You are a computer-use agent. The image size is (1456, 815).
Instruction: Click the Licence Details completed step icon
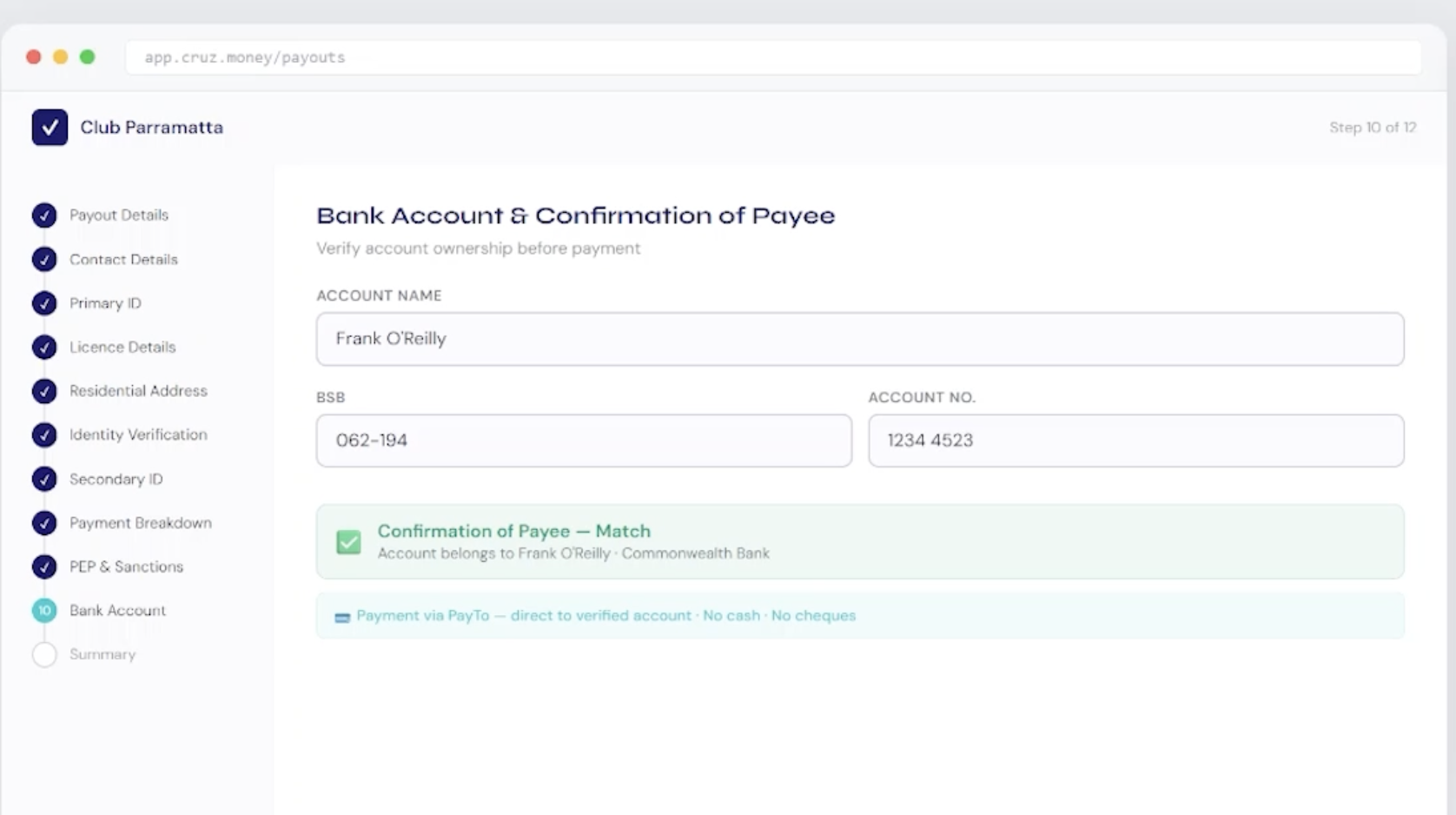[44, 347]
